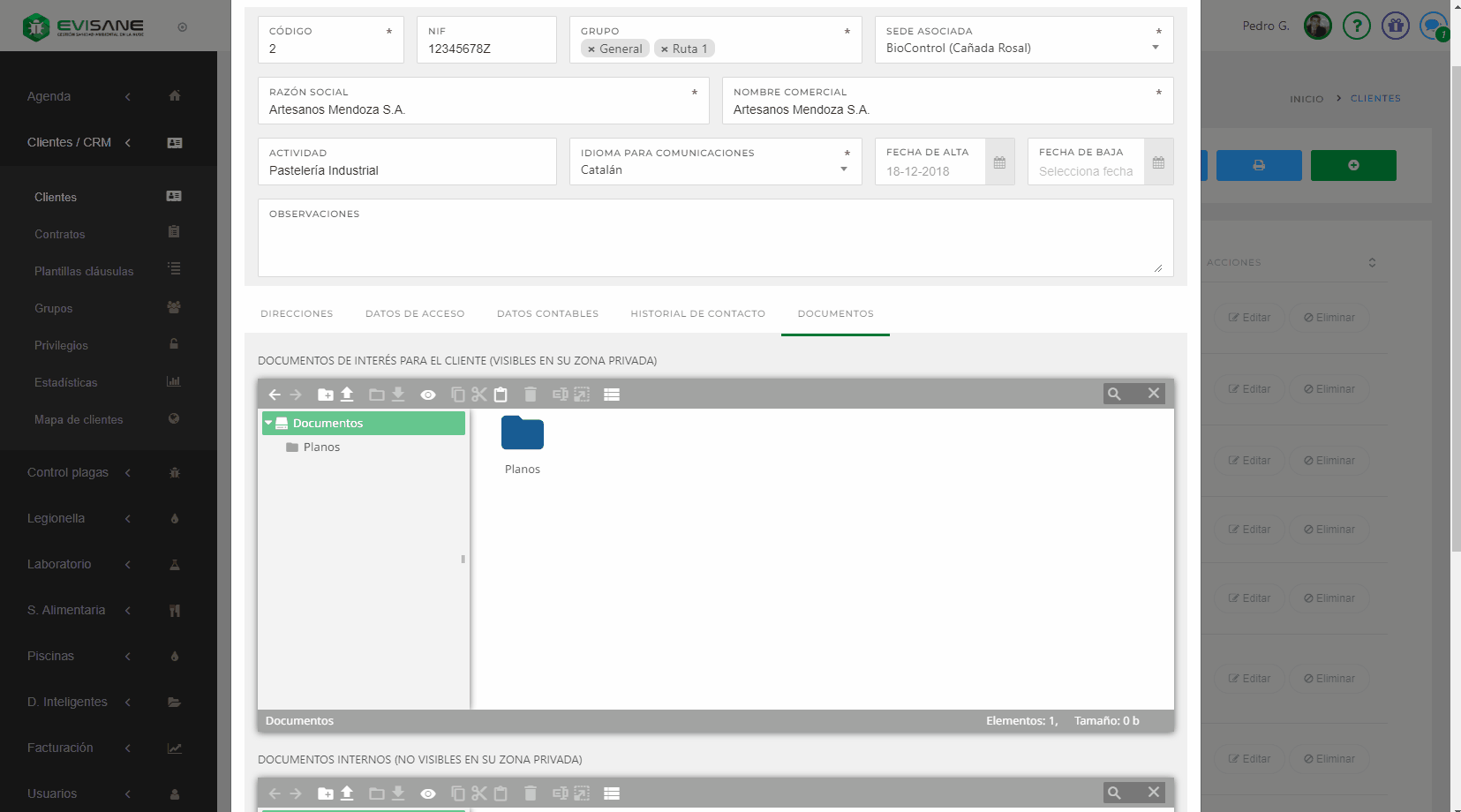Image resolution: width=1461 pixels, height=812 pixels.
Task: Click the gift icon in top bar
Action: tap(1395, 26)
